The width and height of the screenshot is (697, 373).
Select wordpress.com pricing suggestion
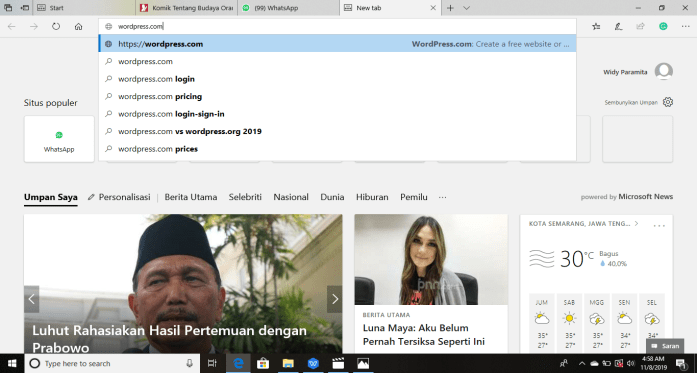pyautogui.click(x=337, y=96)
